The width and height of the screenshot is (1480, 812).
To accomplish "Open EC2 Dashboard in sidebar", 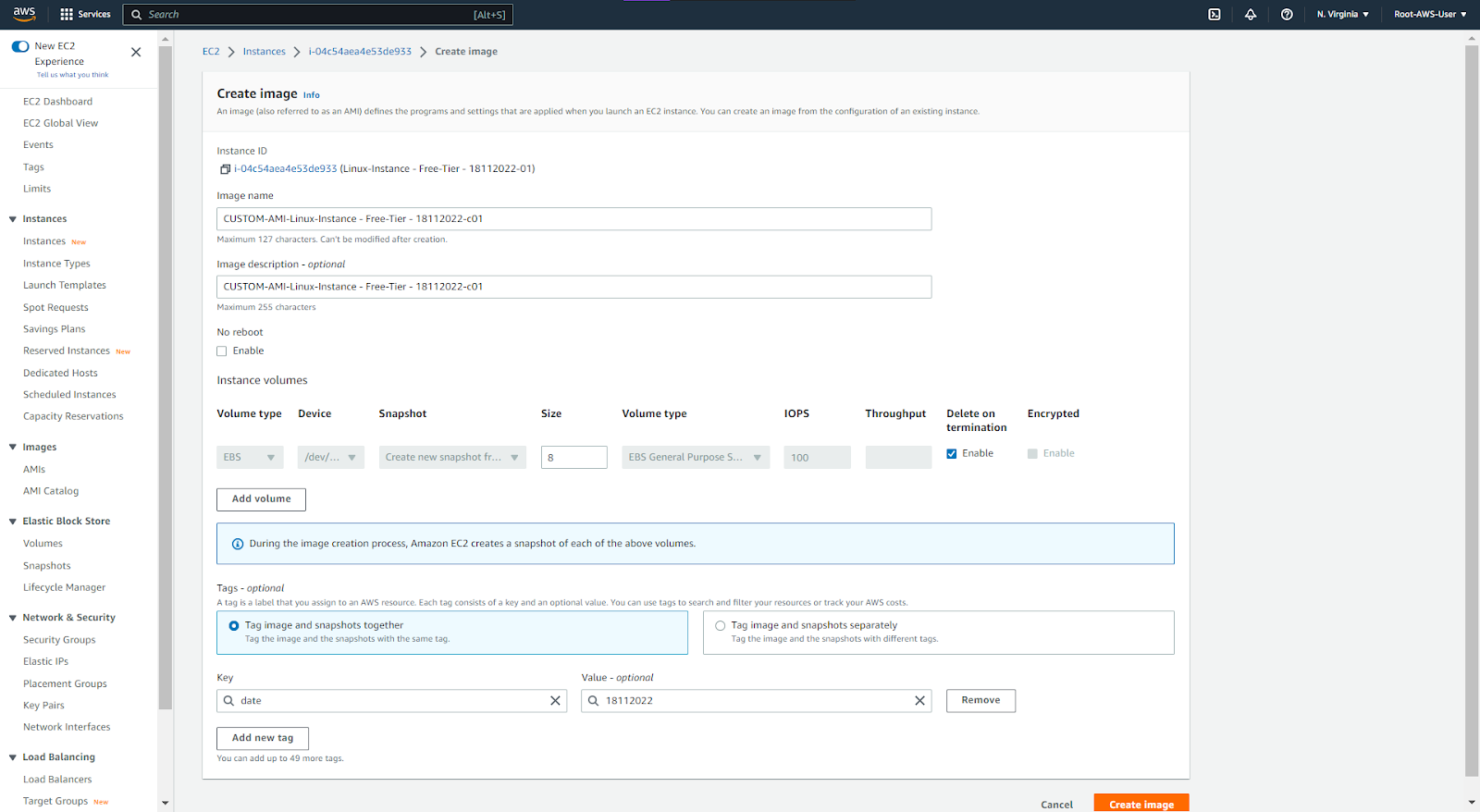I will click(57, 102).
